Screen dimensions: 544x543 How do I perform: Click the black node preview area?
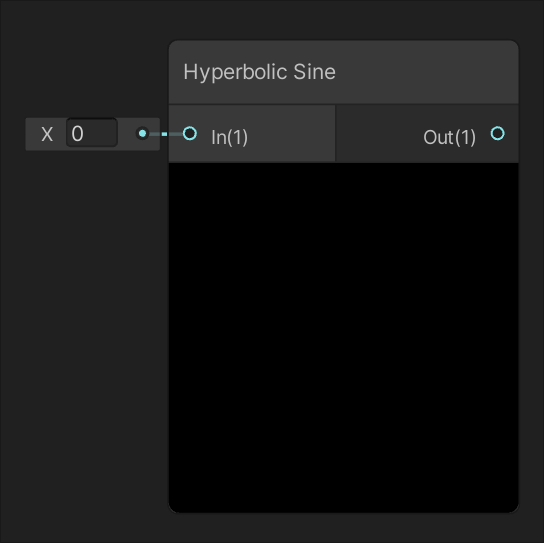[x=343, y=337]
